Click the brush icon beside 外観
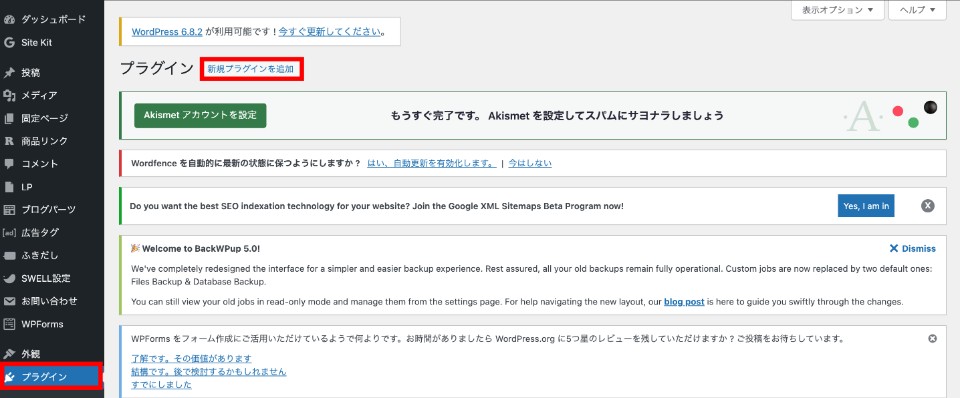Viewport: 960px width, 398px height. (x=9, y=354)
